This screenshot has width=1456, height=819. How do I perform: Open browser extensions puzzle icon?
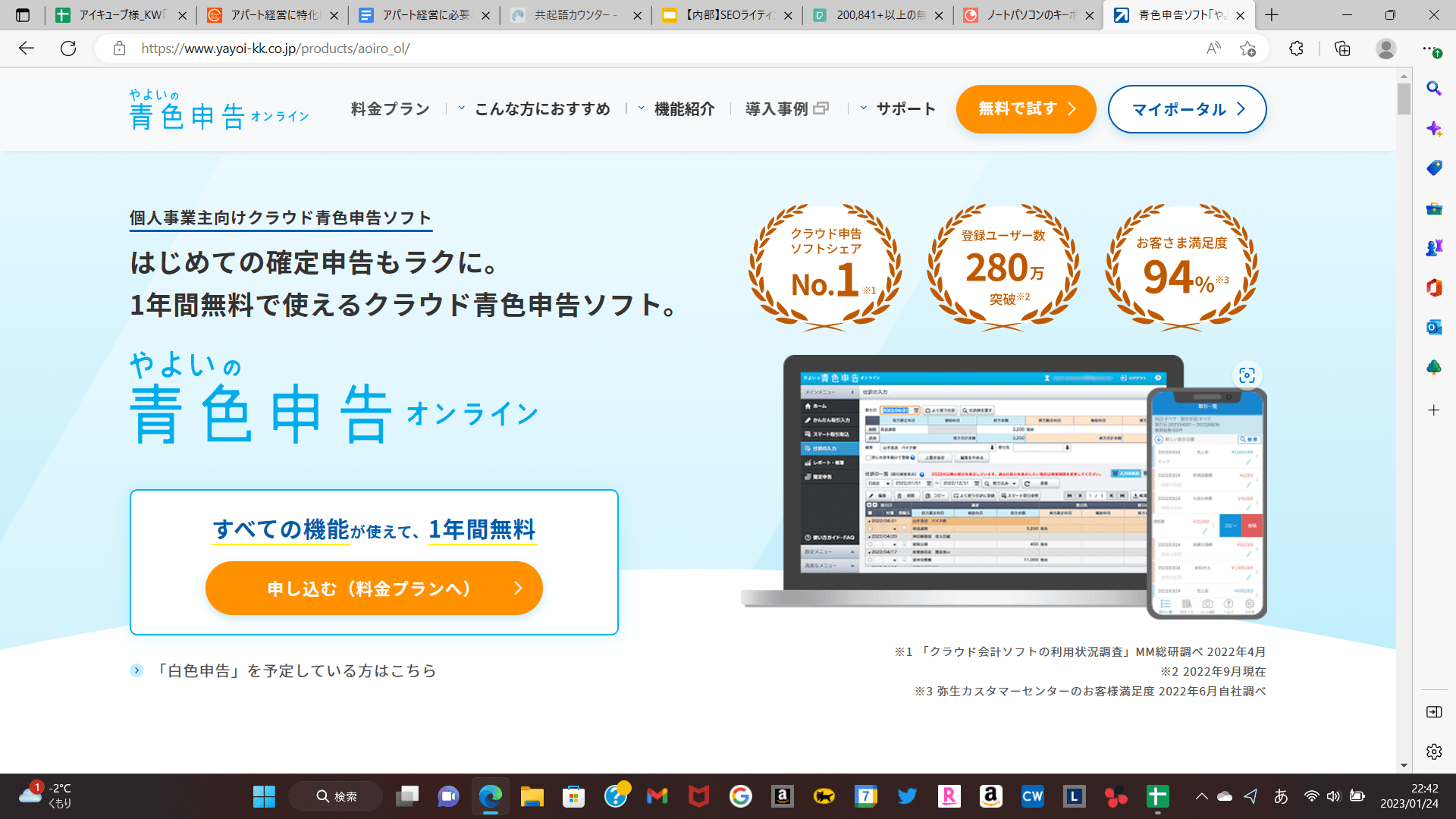click(x=1296, y=49)
